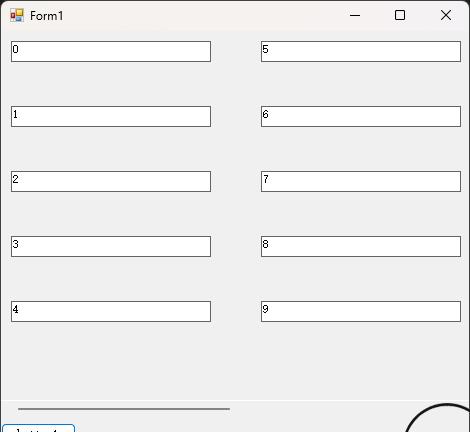Click the digit 0 inside first text box
The width and height of the screenshot is (470, 432).
15,49
